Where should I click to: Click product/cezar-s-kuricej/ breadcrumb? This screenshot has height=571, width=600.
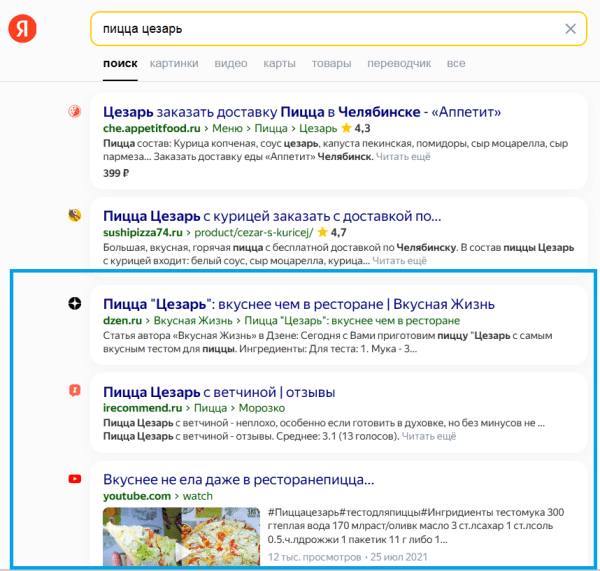pyautogui.click(x=253, y=232)
